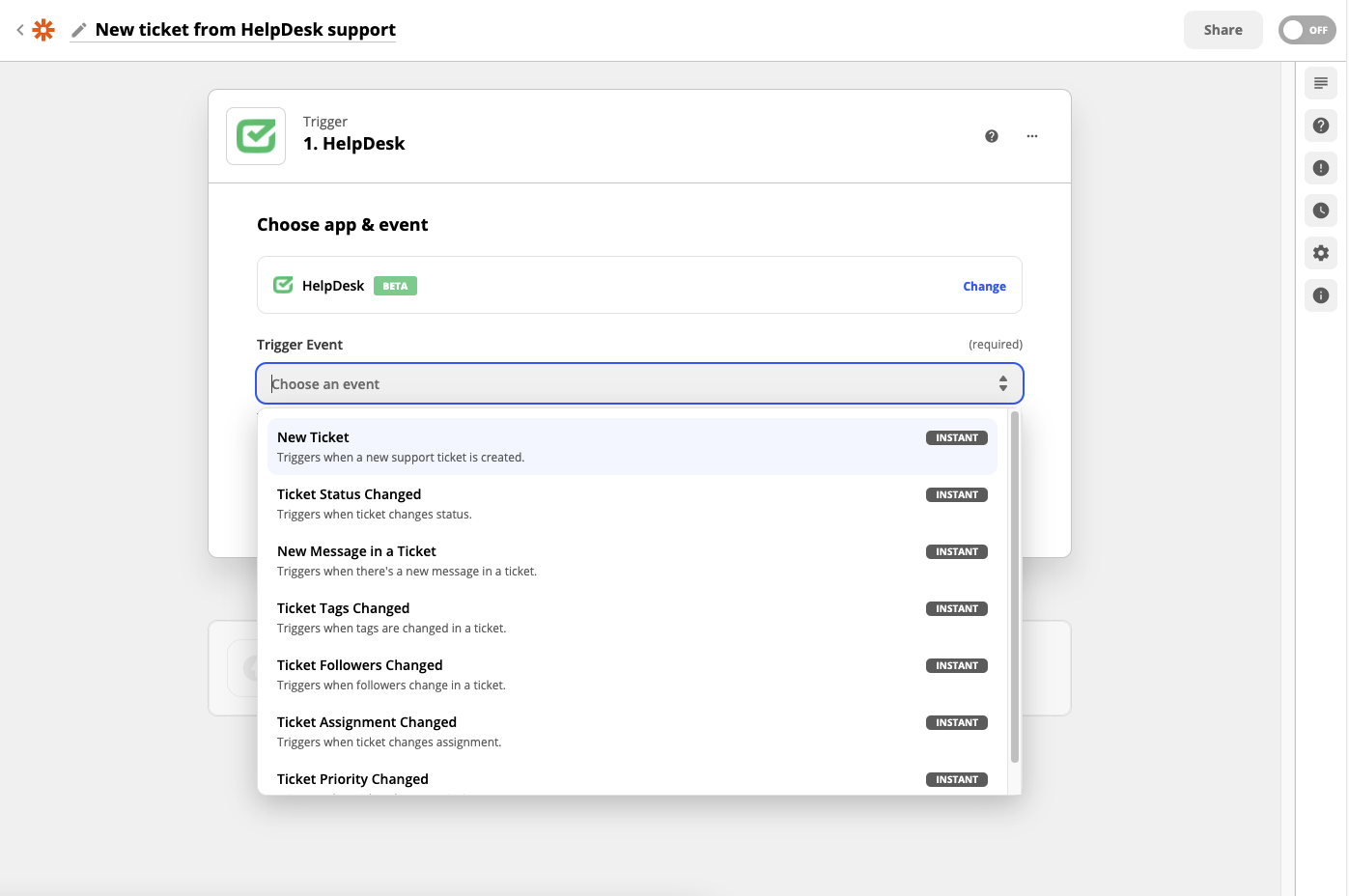Select the Ticket Status Changed event
This screenshot has width=1349, height=896.
[x=632, y=503]
